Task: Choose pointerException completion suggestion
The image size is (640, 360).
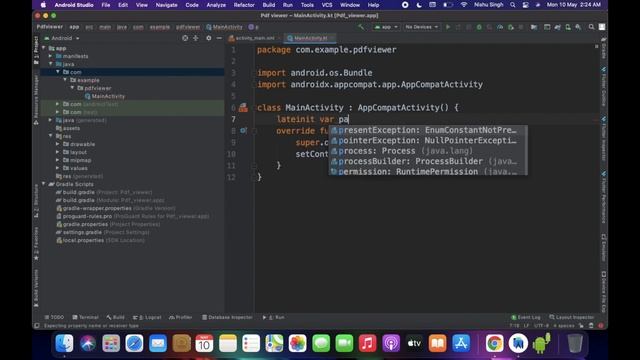Action: pyautogui.click(x=428, y=140)
